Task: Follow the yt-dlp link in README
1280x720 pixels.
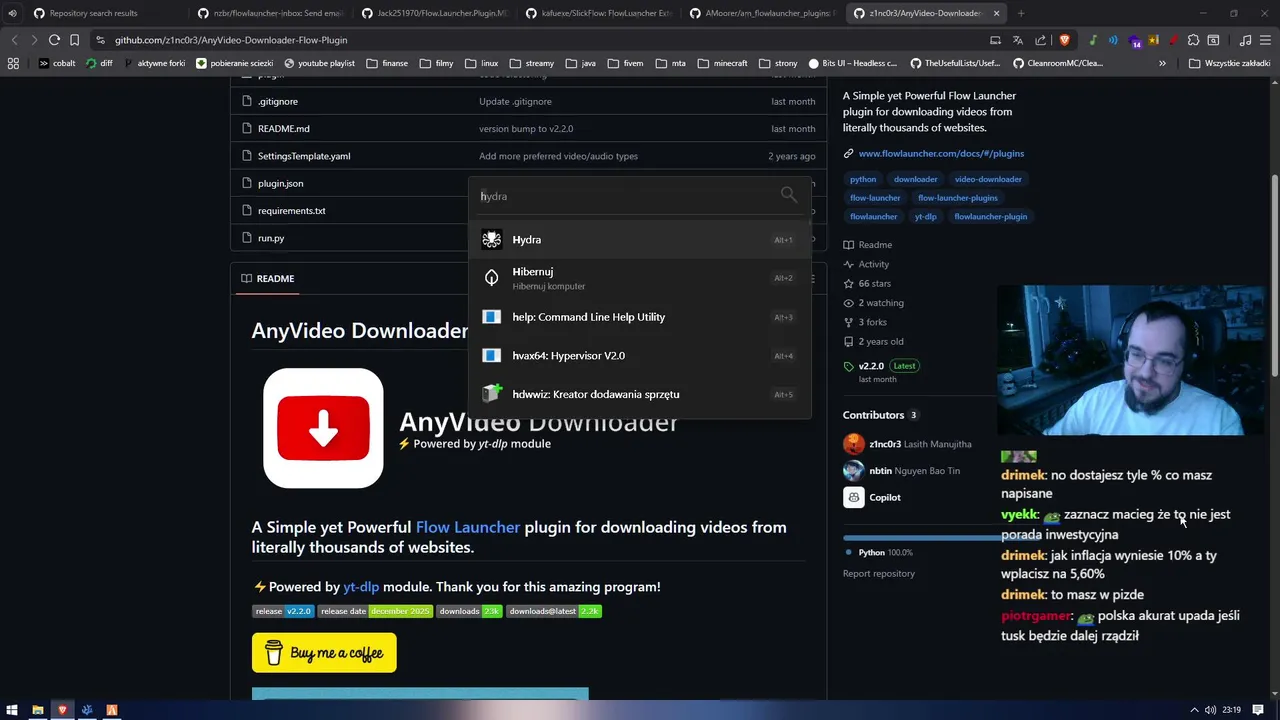Action: 361,587
